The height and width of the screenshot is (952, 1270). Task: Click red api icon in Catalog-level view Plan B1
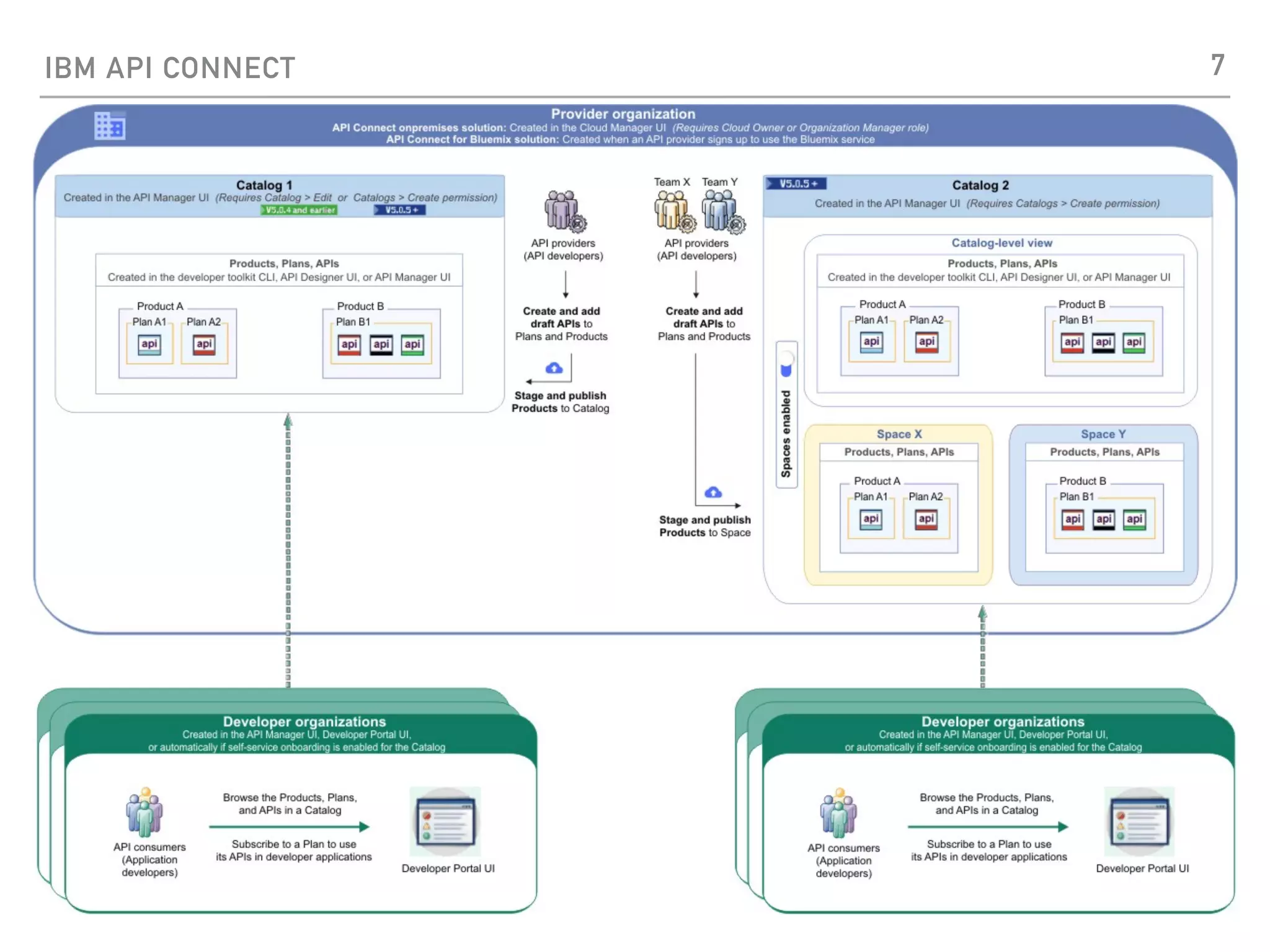[1072, 343]
